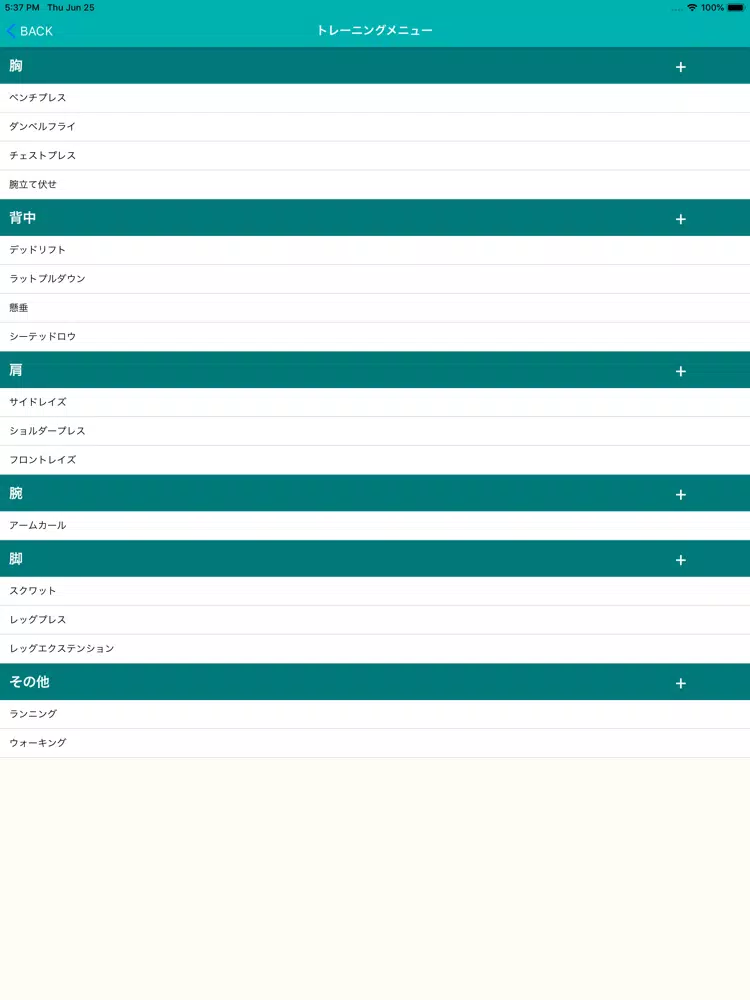Click the その他 section header label
Viewport: 750px width, 1000px height.
29,682
